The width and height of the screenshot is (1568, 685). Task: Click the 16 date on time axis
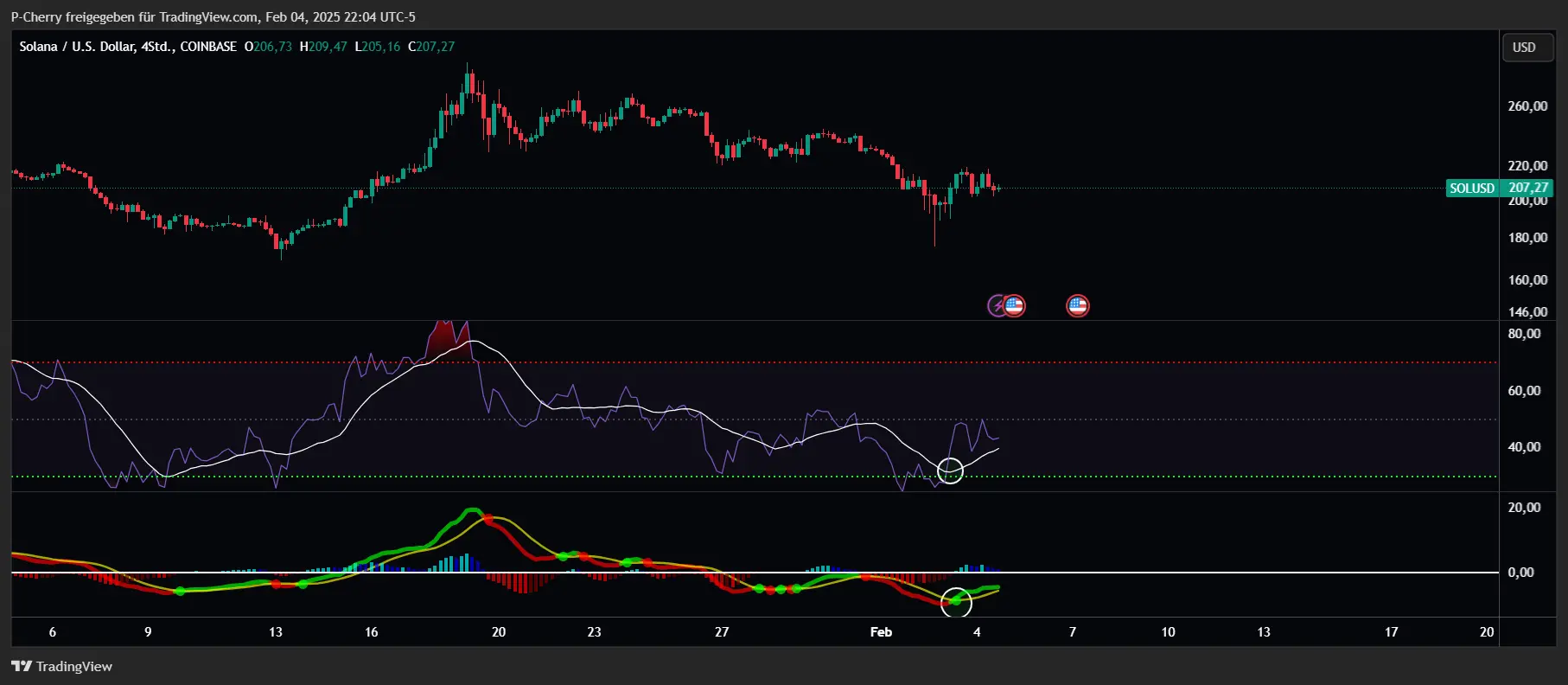(371, 632)
